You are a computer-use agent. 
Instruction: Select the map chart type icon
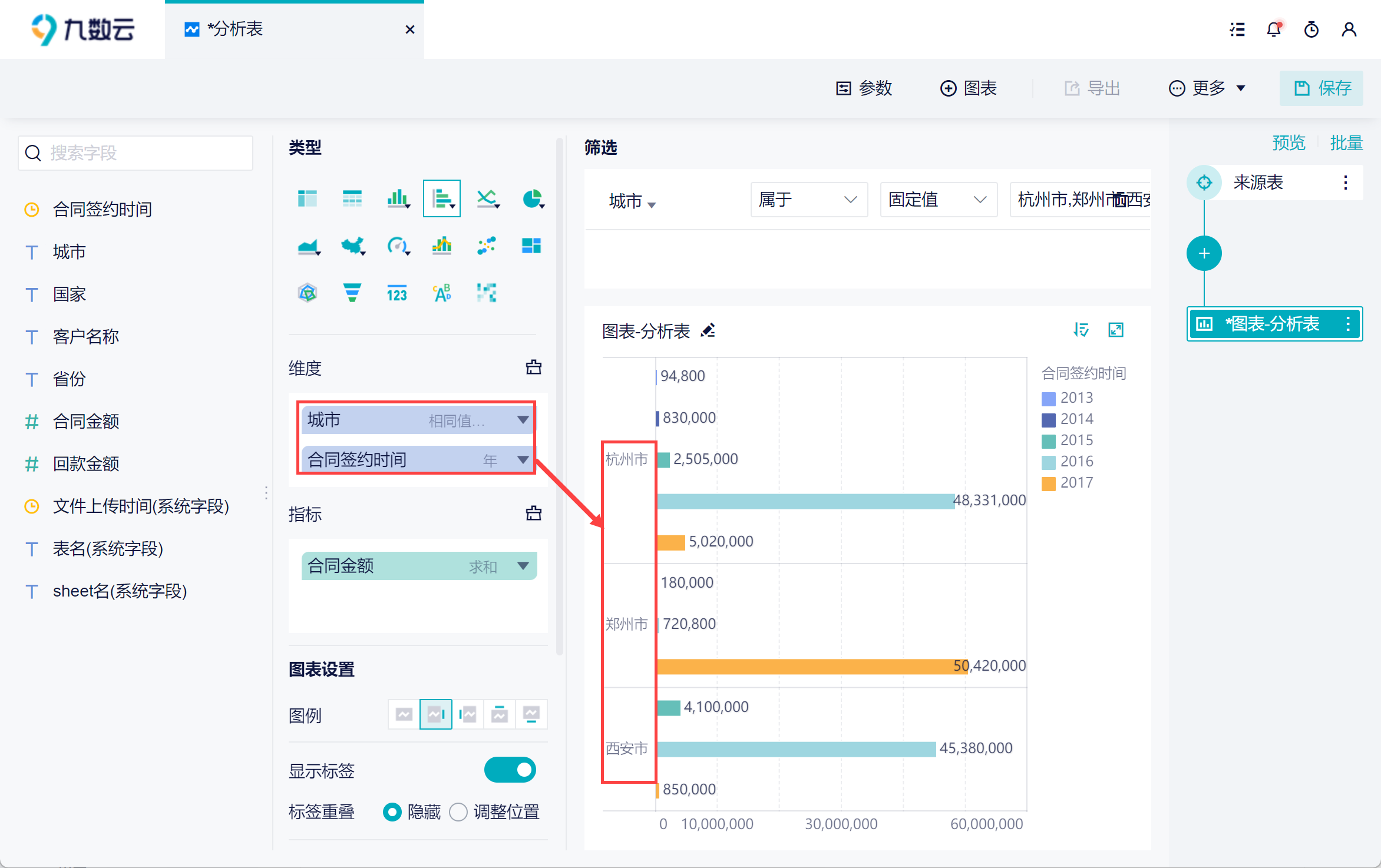(352, 246)
